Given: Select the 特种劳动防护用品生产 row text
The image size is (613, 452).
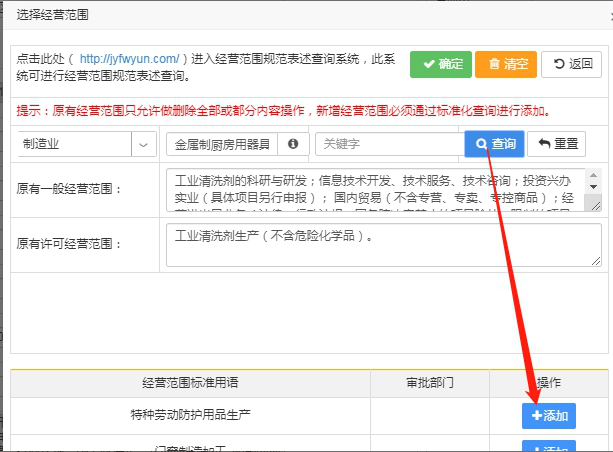Looking at the screenshot, I should coord(190,414).
